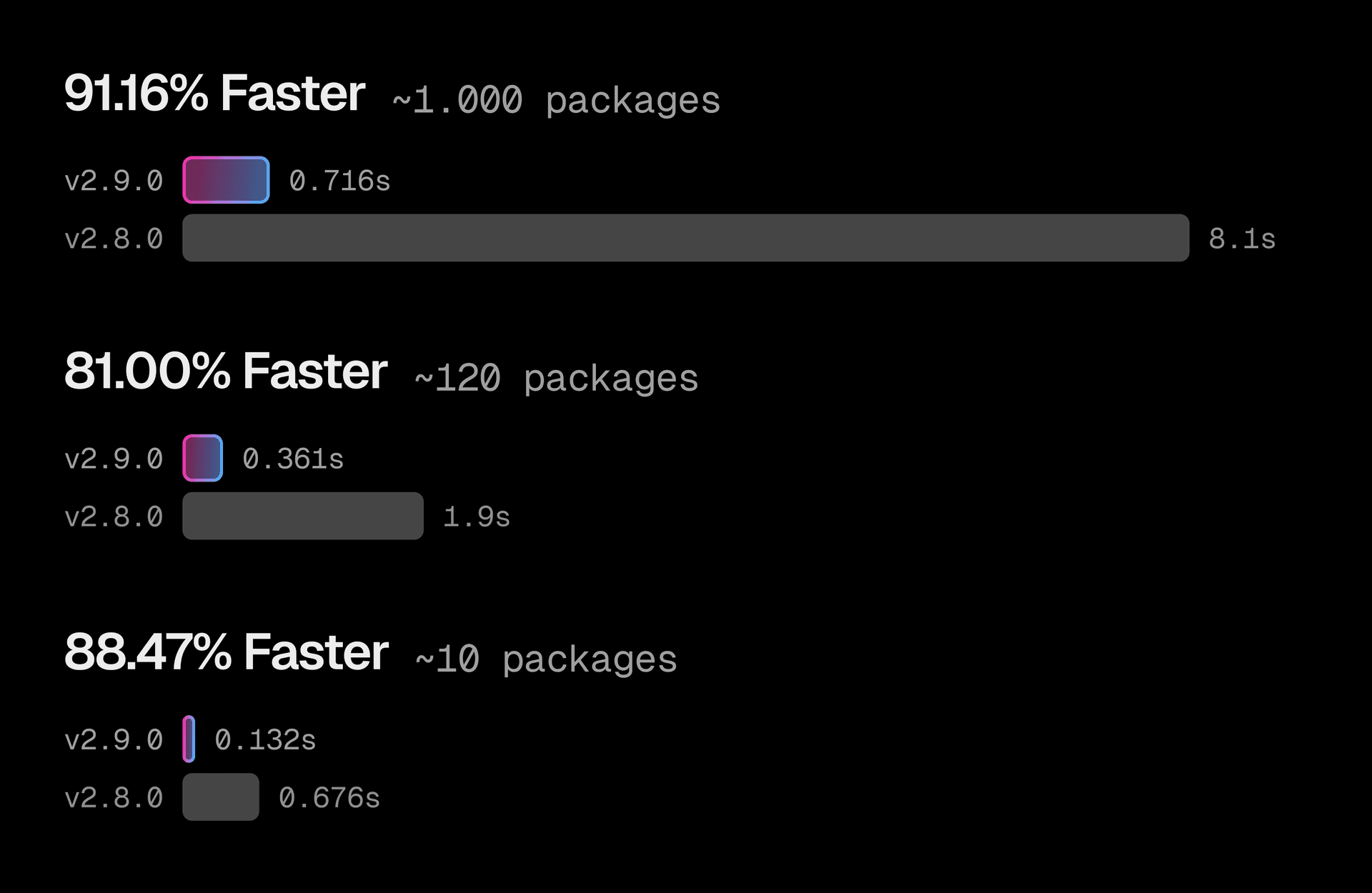The image size is (1372, 893).
Task: Click the "~10 packages" label
Action: click(x=546, y=659)
